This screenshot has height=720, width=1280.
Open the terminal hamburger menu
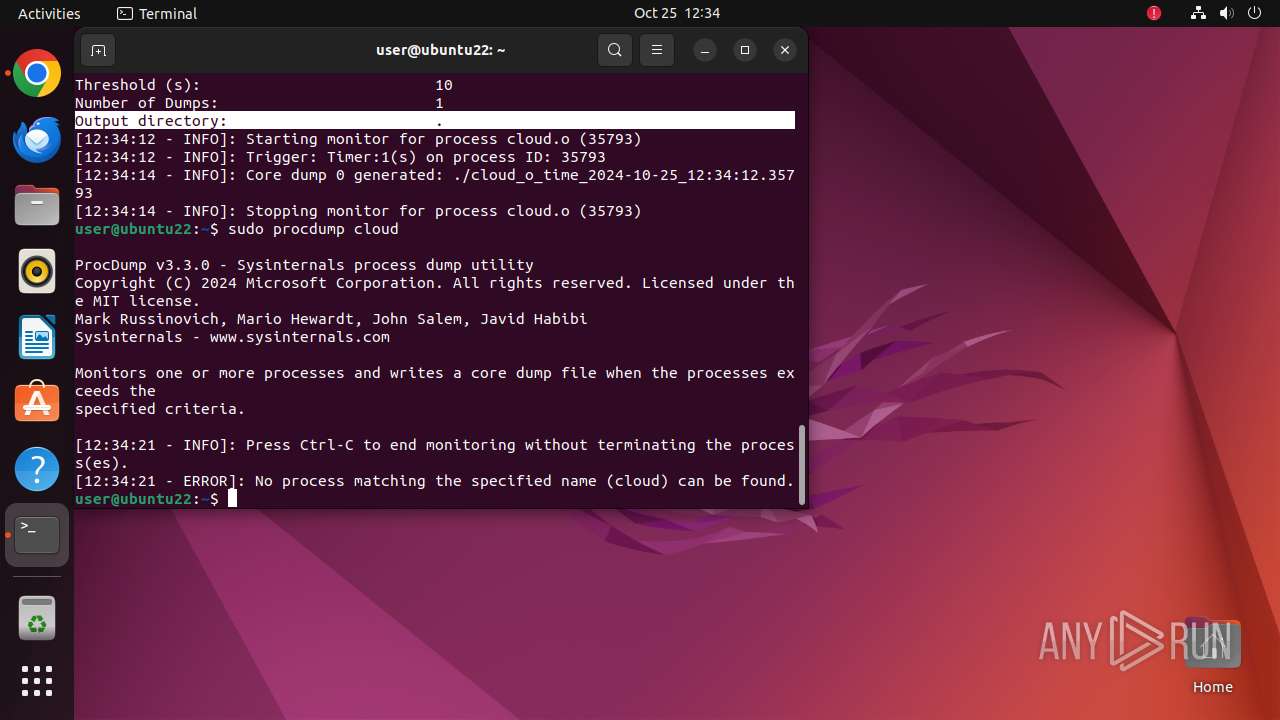coord(657,50)
